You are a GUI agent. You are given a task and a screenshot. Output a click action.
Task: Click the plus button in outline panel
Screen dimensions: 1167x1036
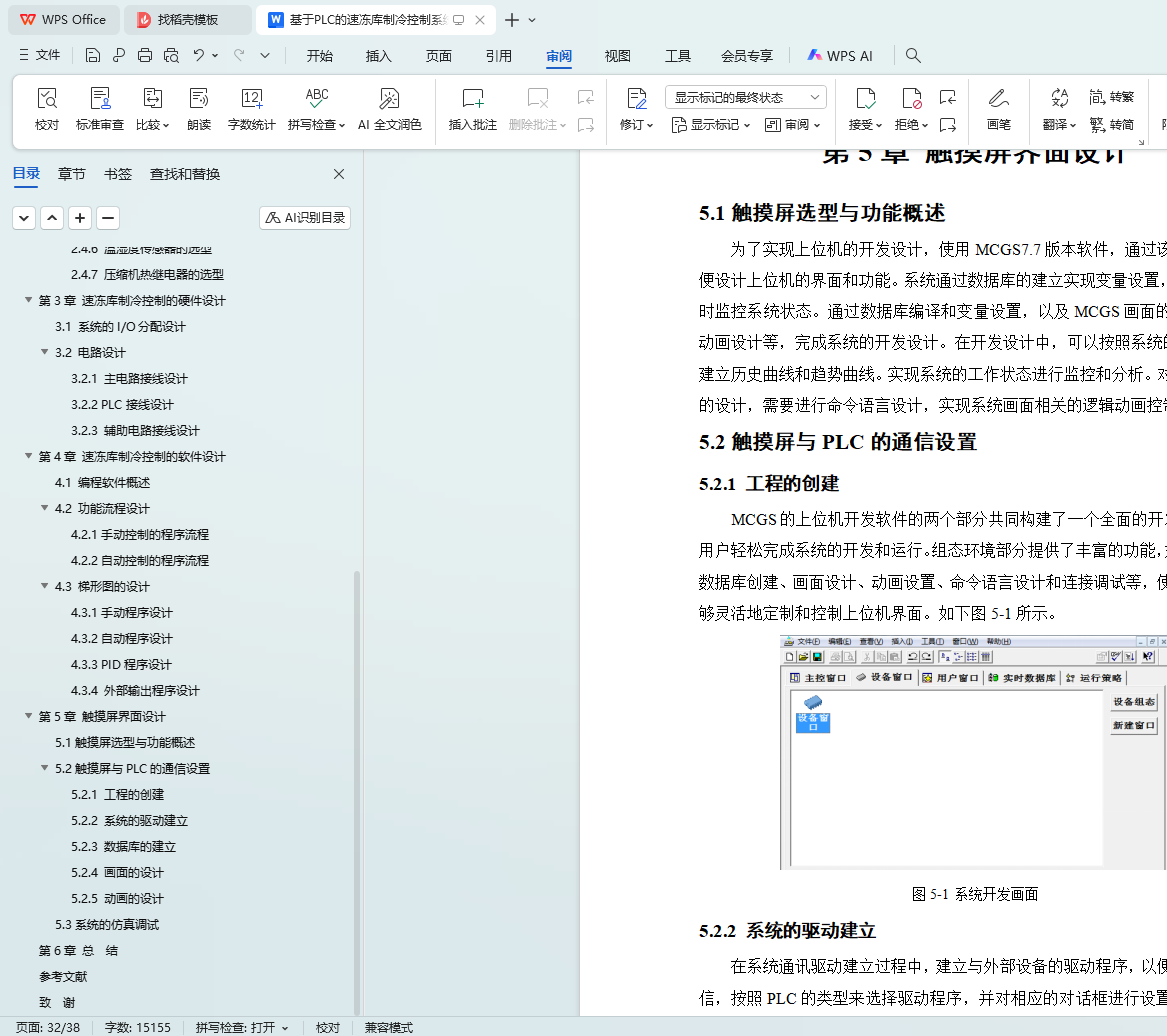pos(80,217)
